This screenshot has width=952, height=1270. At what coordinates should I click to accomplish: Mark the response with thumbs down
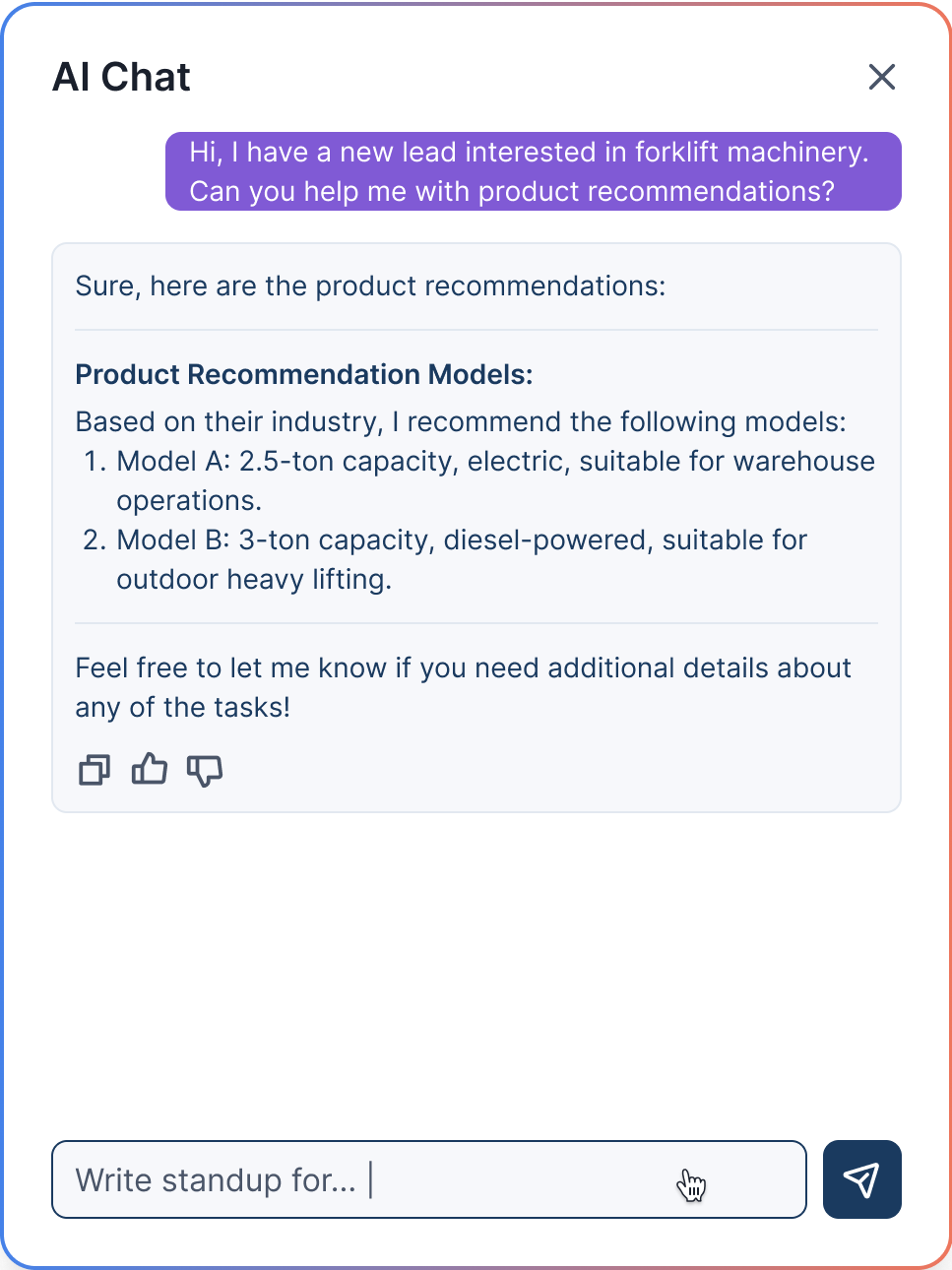click(205, 770)
